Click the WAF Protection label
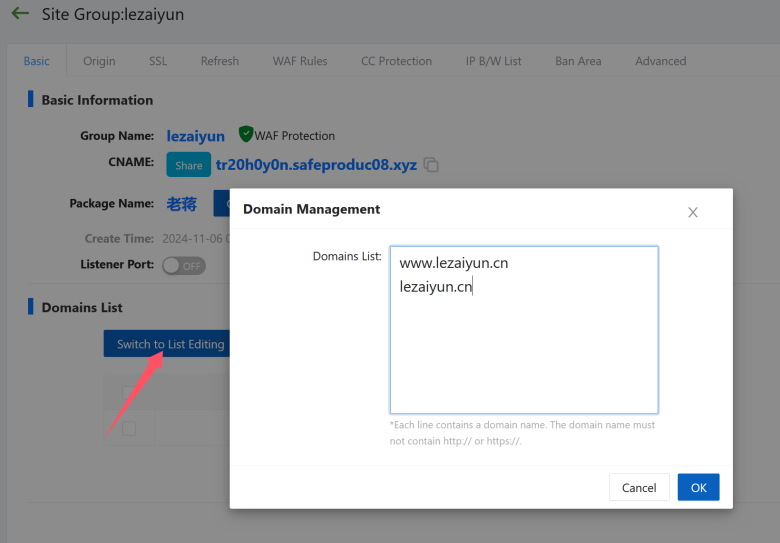 point(294,136)
